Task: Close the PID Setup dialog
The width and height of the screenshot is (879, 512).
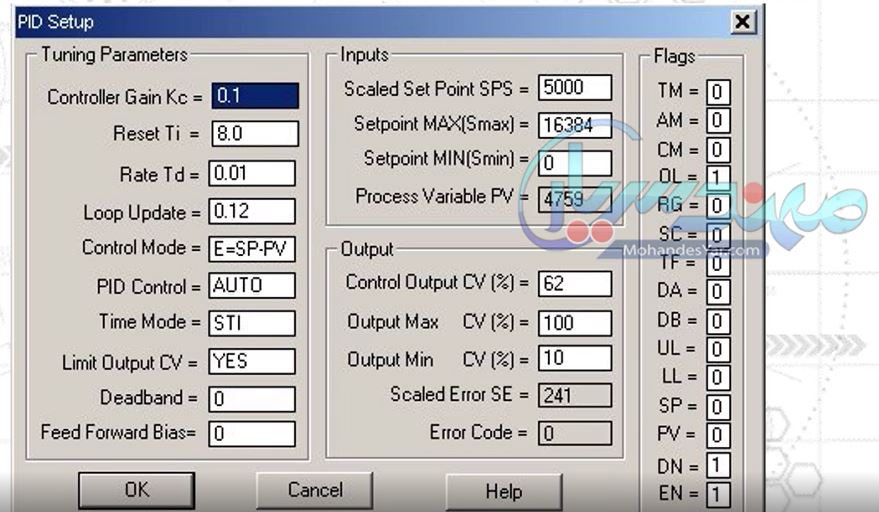Action: click(742, 21)
